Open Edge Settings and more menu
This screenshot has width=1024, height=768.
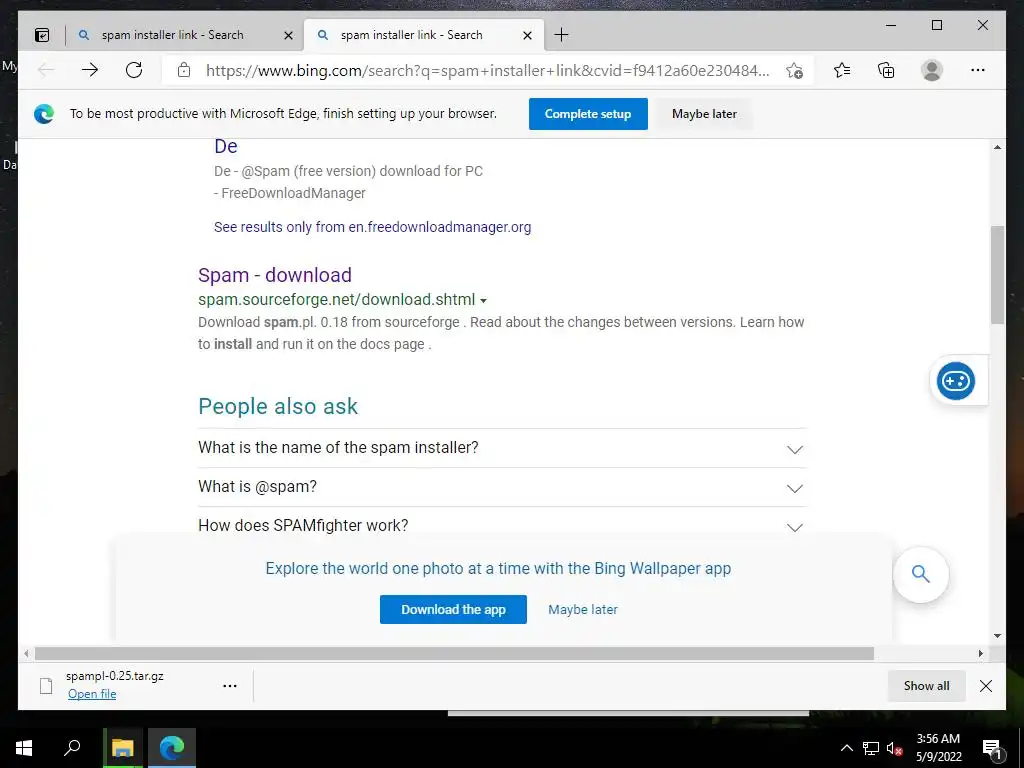[978, 70]
